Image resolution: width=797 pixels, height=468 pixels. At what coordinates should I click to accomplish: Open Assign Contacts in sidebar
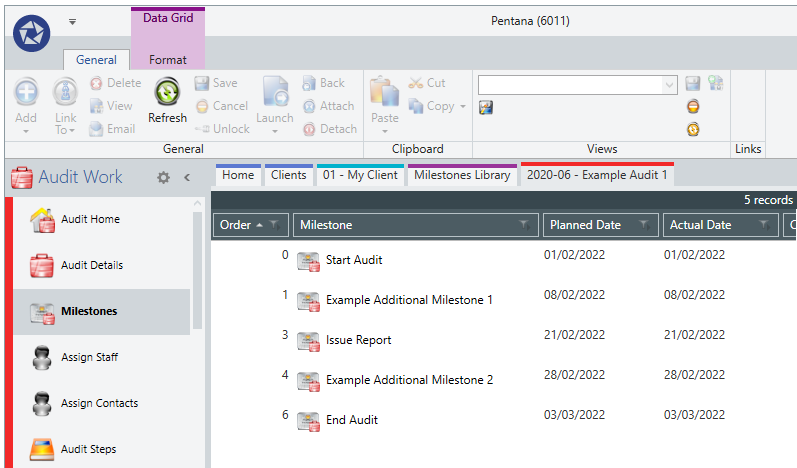pos(102,403)
